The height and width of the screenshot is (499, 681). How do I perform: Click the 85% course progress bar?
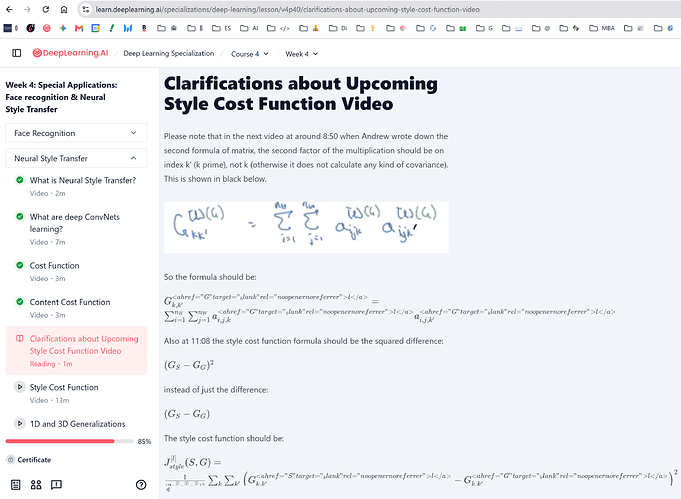point(69,441)
